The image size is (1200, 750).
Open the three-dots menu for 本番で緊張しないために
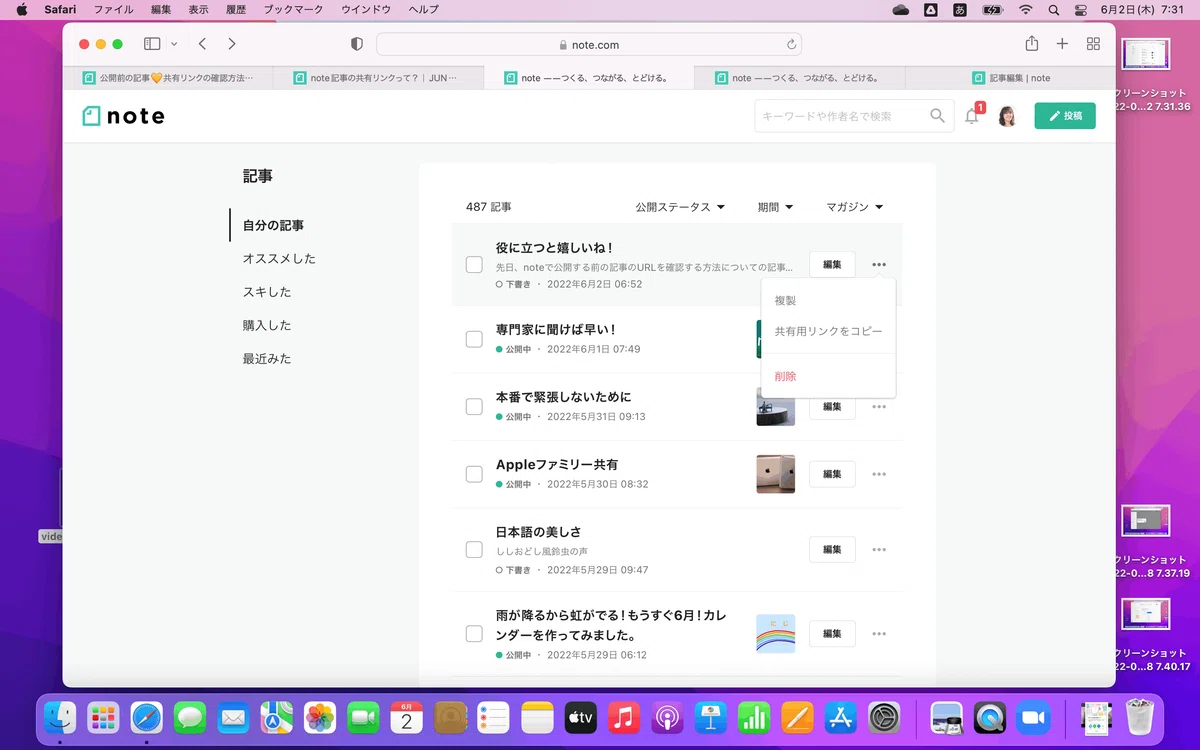pos(879,407)
